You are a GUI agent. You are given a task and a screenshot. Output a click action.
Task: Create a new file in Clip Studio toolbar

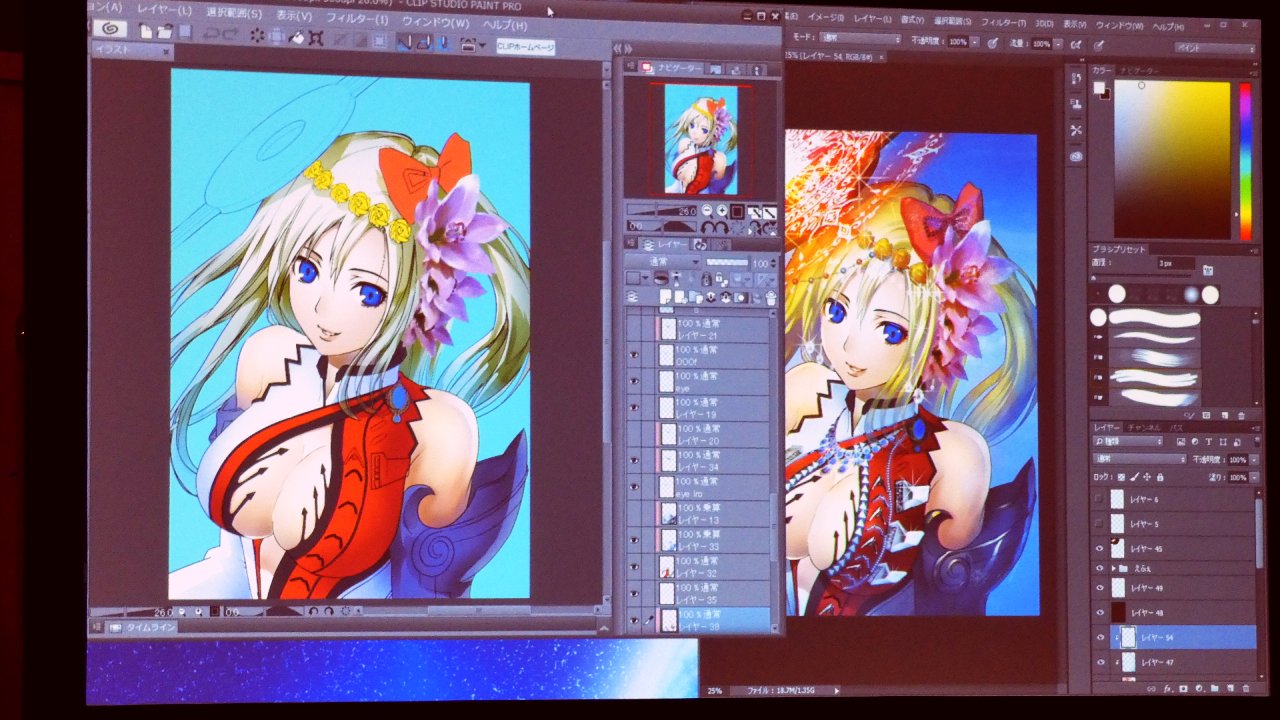147,32
